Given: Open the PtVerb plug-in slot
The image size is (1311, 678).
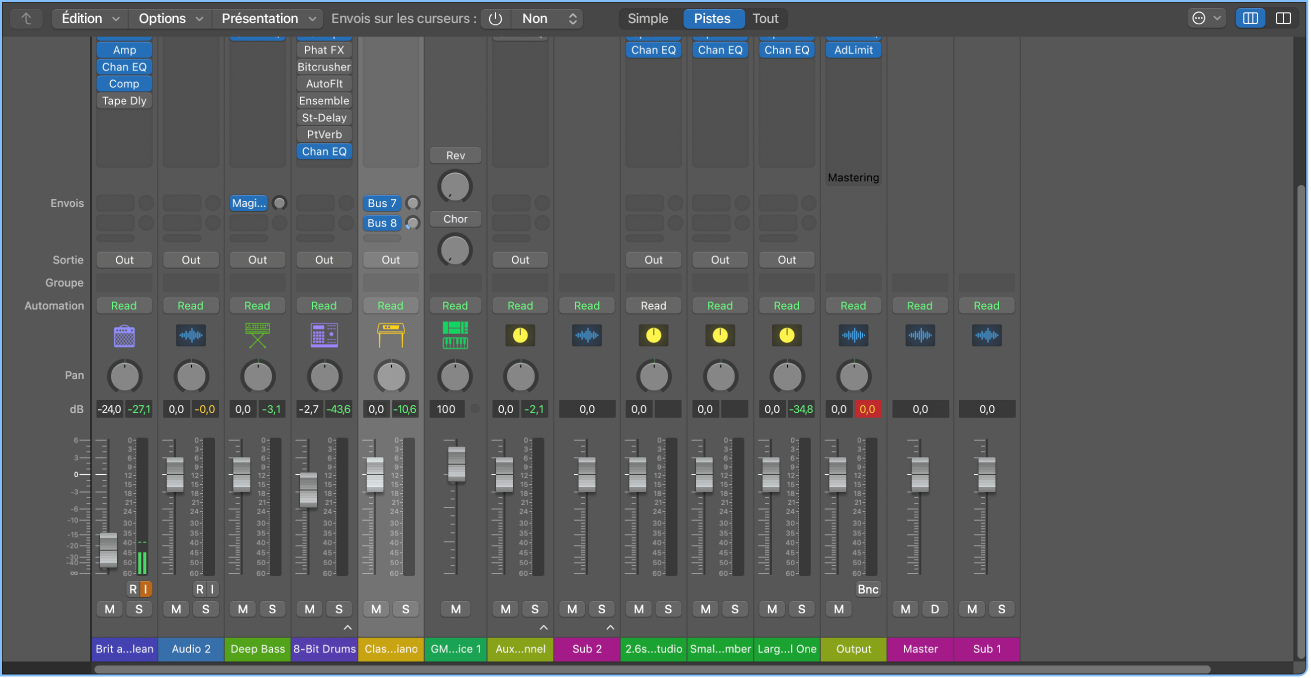Looking at the screenshot, I should pyautogui.click(x=324, y=135).
